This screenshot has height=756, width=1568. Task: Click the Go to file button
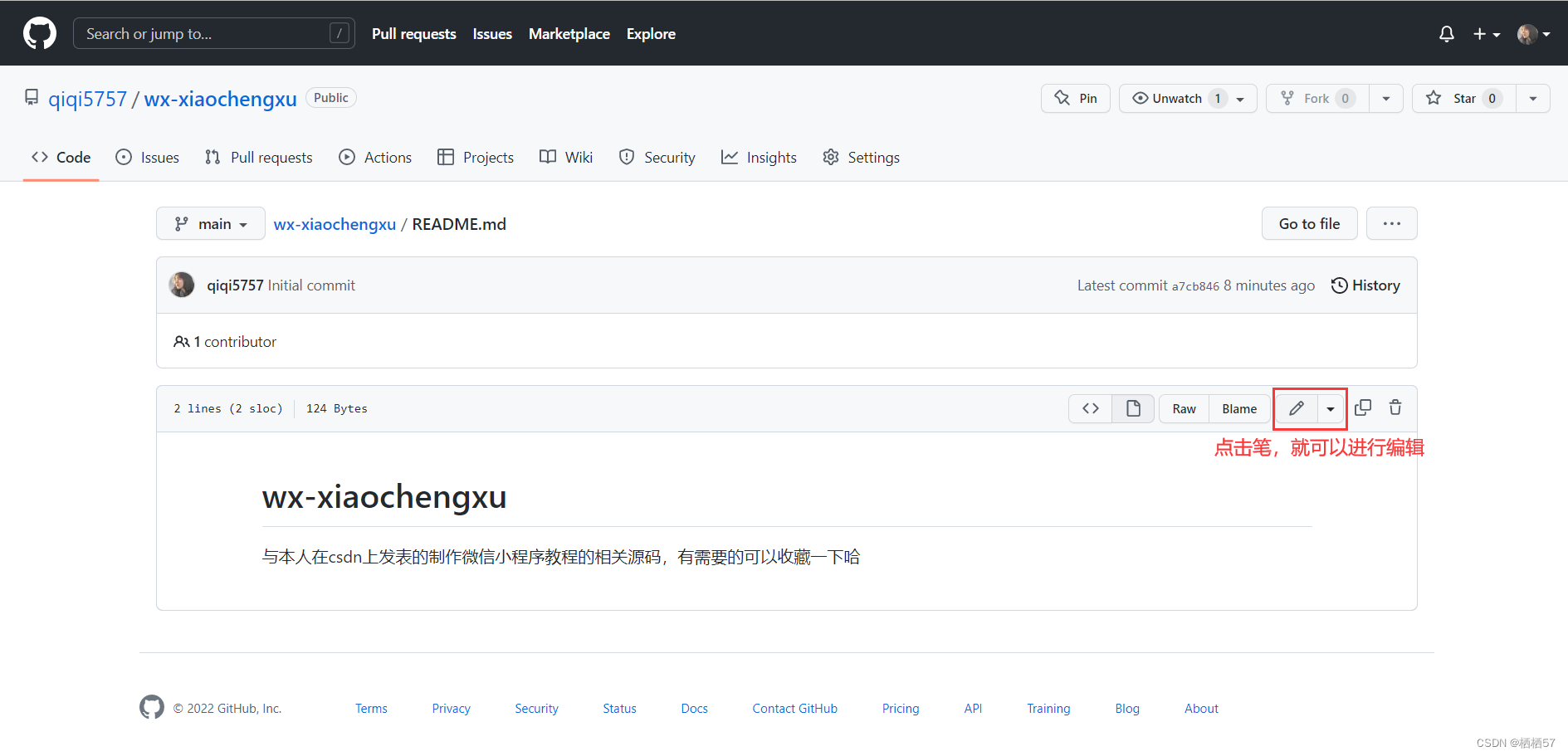click(x=1309, y=223)
